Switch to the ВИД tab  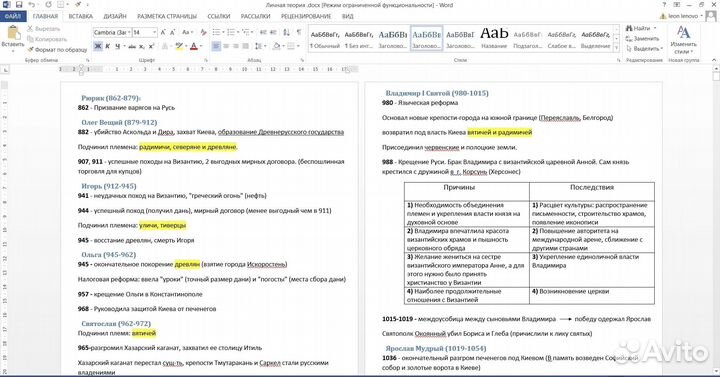348,16
